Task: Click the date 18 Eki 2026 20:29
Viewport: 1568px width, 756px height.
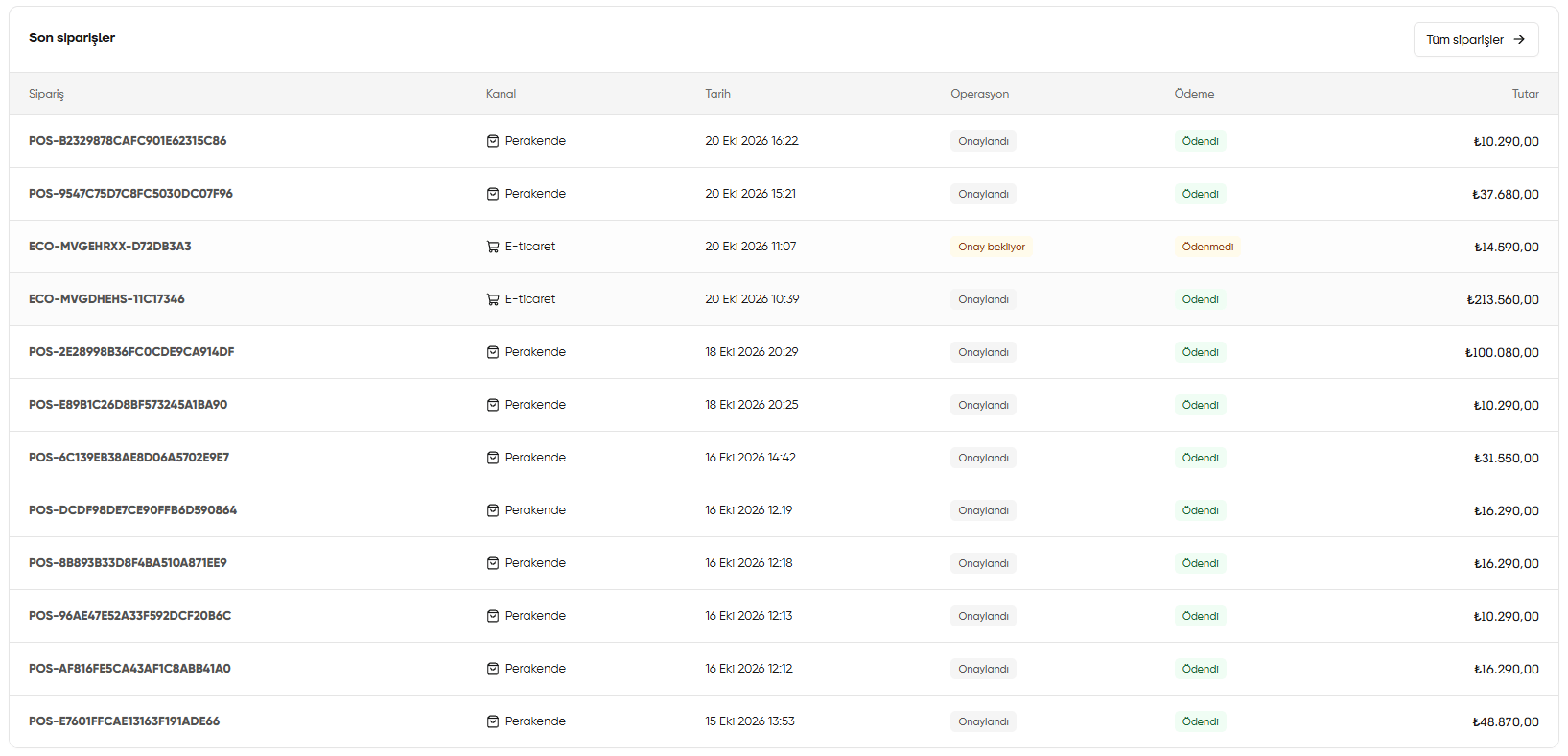Action: [752, 352]
